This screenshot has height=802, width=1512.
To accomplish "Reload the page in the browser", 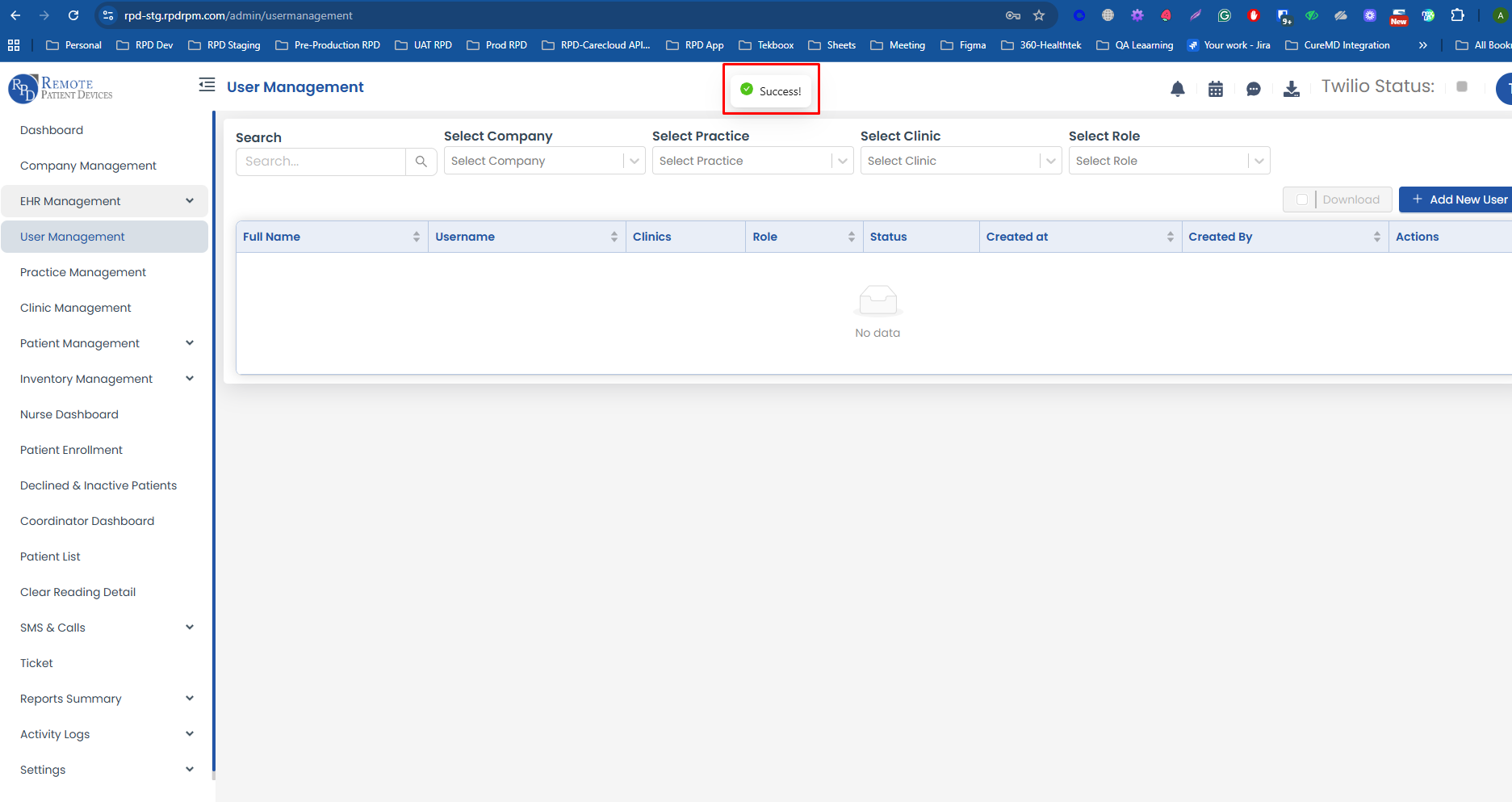I will point(73,15).
